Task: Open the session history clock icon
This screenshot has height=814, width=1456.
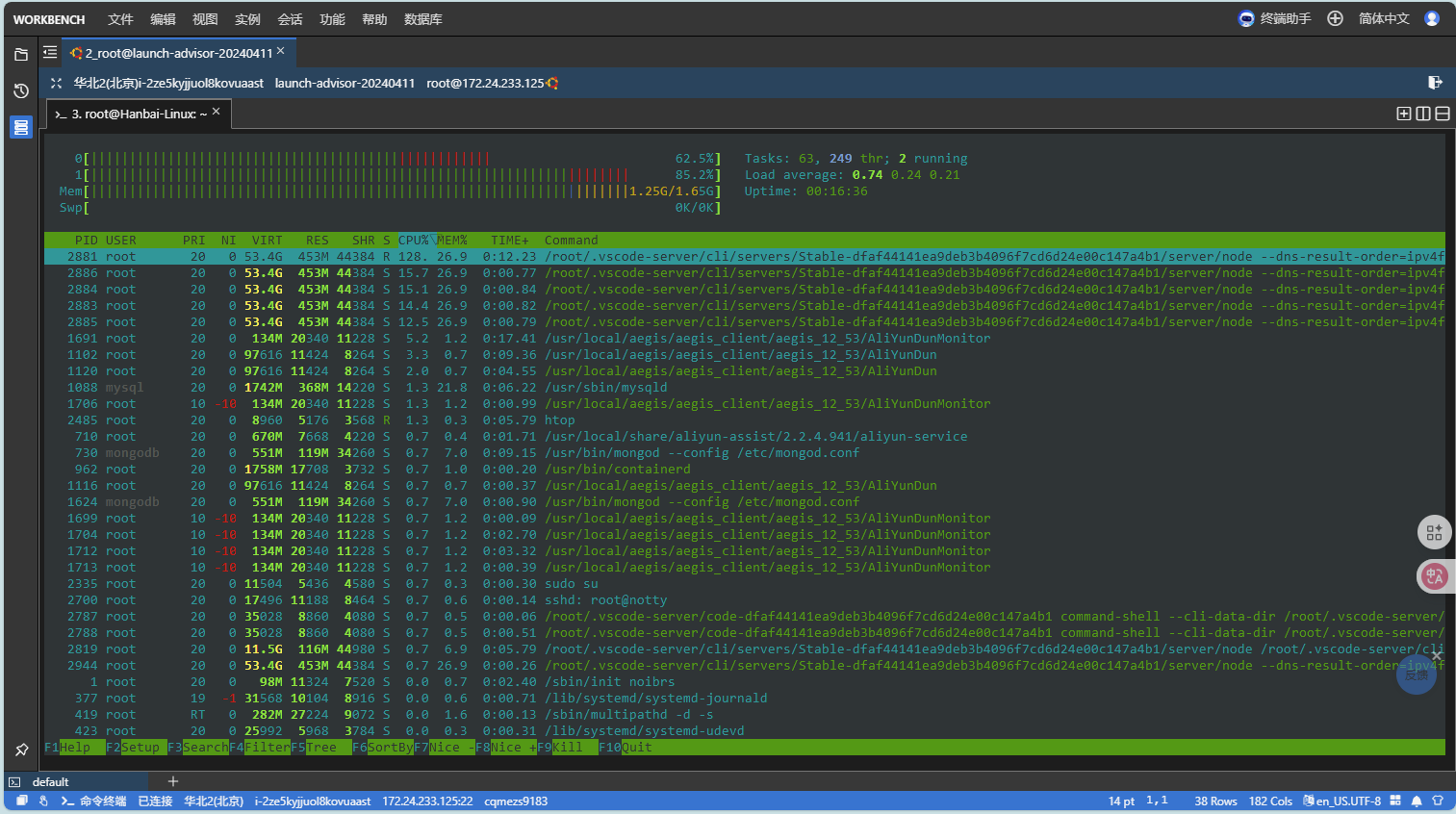Action: pyautogui.click(x=21, y=90)
